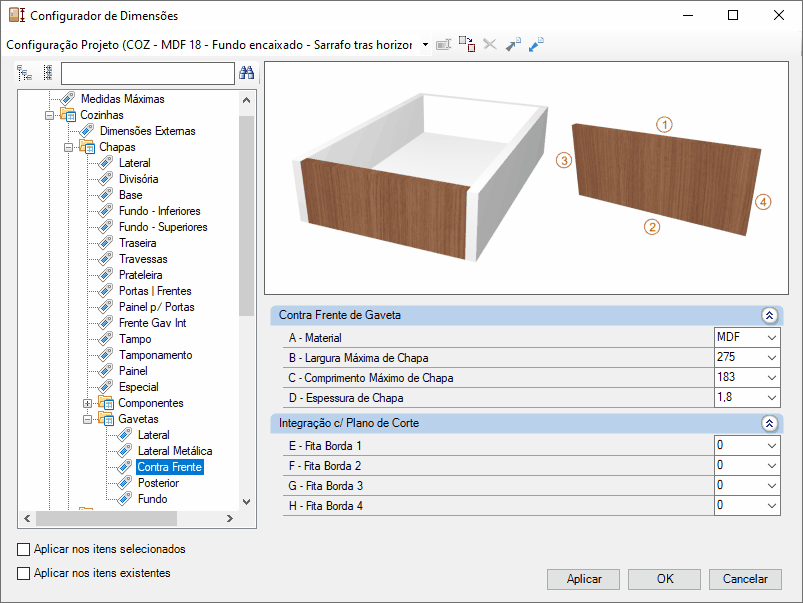
Task: Open the Espessura de Chapa dropdown
Action: [x=772, y=398]
